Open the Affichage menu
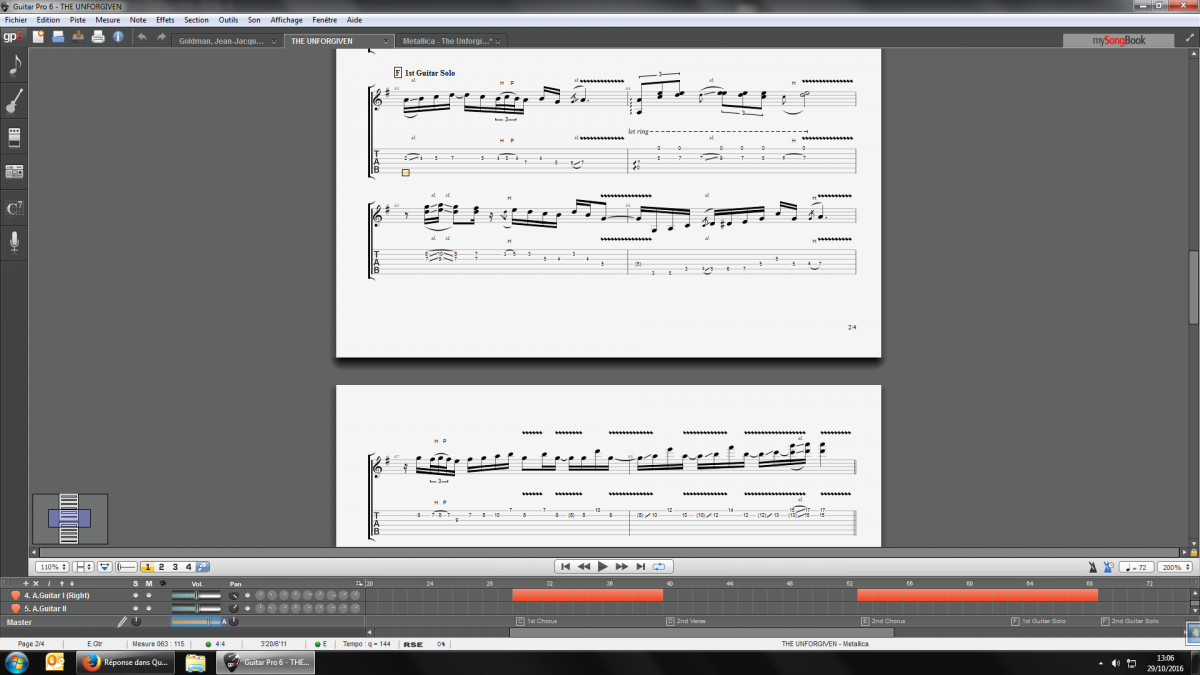The height and width of the screenshot is (675, 1200). point(287,20)
